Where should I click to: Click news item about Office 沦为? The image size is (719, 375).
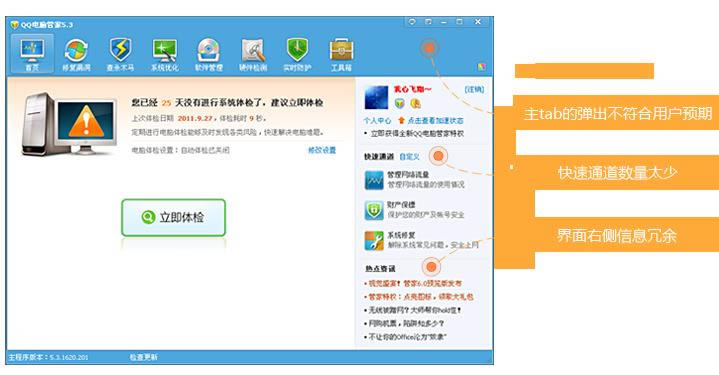point(407,336)
